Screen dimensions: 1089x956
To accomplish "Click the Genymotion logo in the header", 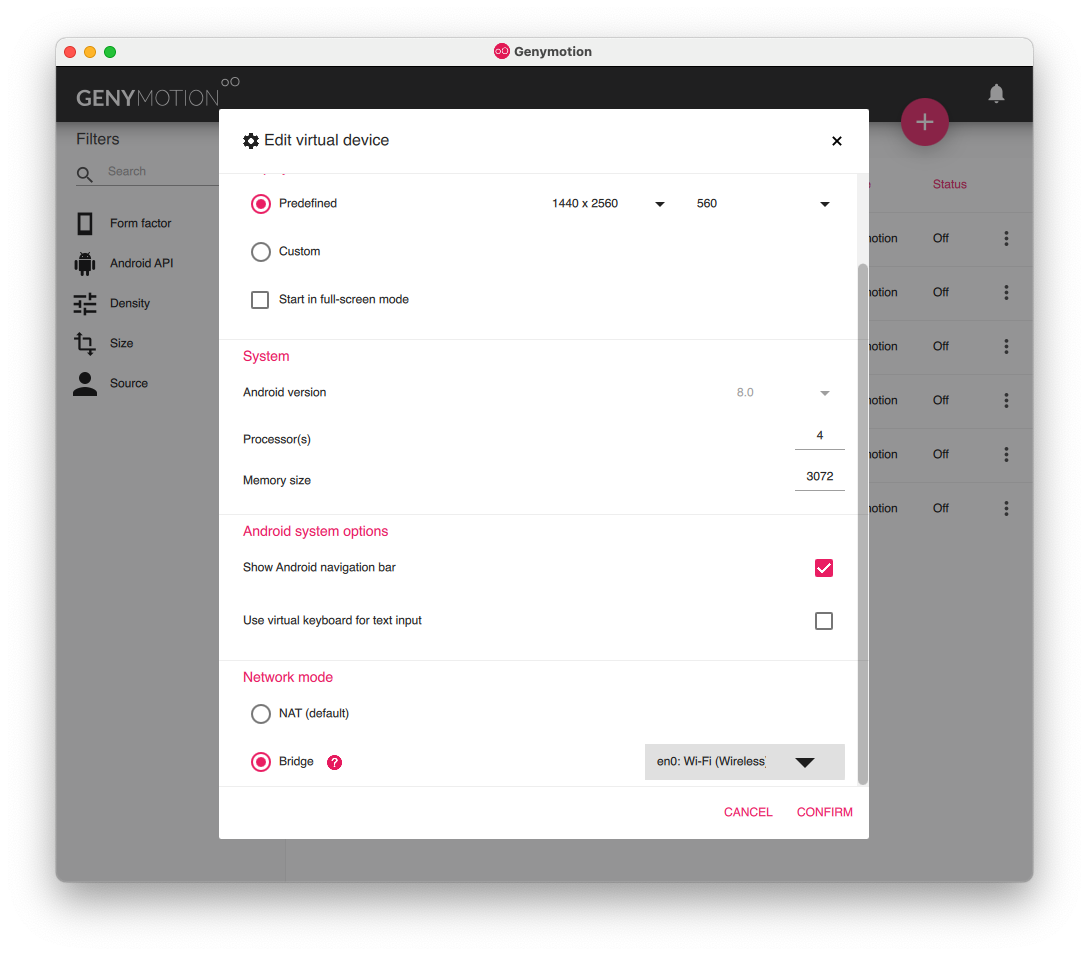I will click(x=158, y=94).
